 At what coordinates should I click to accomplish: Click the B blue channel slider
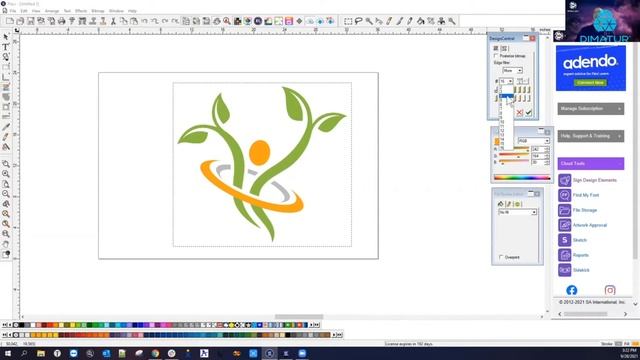[x=514, y=162]
